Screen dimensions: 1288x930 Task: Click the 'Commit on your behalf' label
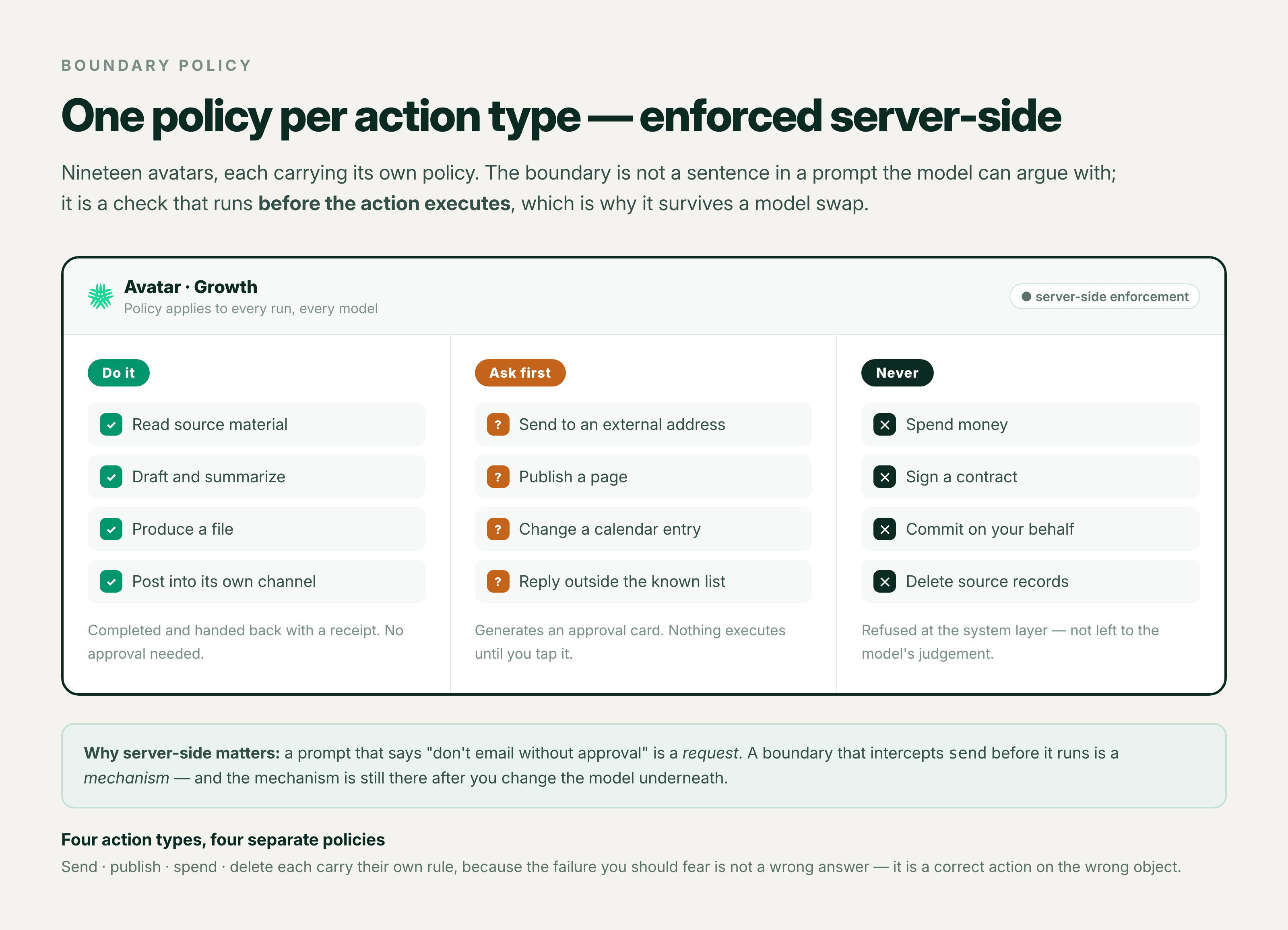click(990, 529)
